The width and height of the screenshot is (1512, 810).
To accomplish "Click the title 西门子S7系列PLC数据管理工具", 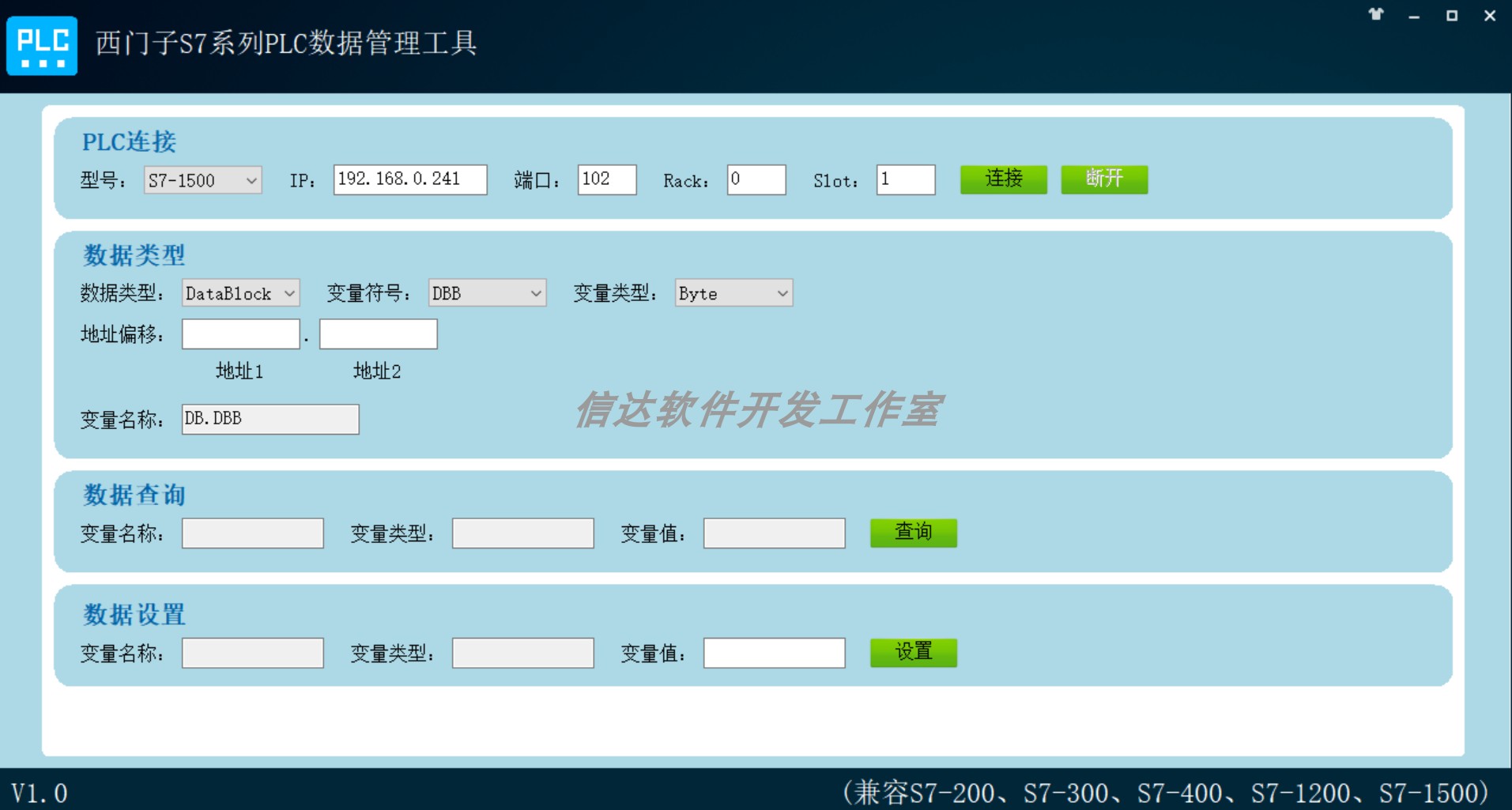I will point(286,43).
